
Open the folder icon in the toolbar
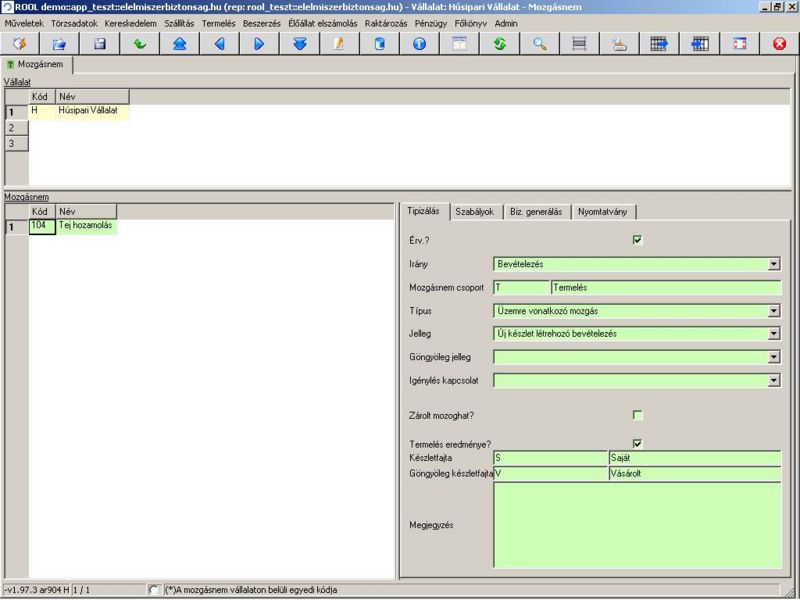pyautogui.click(x=59, y=44)
